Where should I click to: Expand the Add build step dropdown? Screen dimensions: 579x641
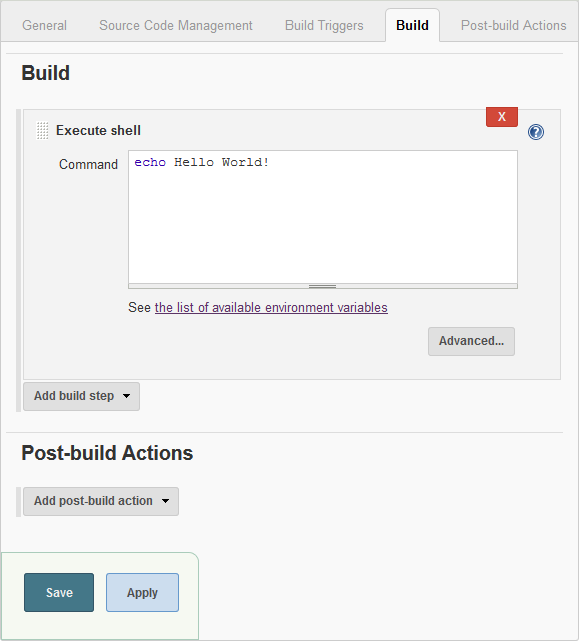81,396
